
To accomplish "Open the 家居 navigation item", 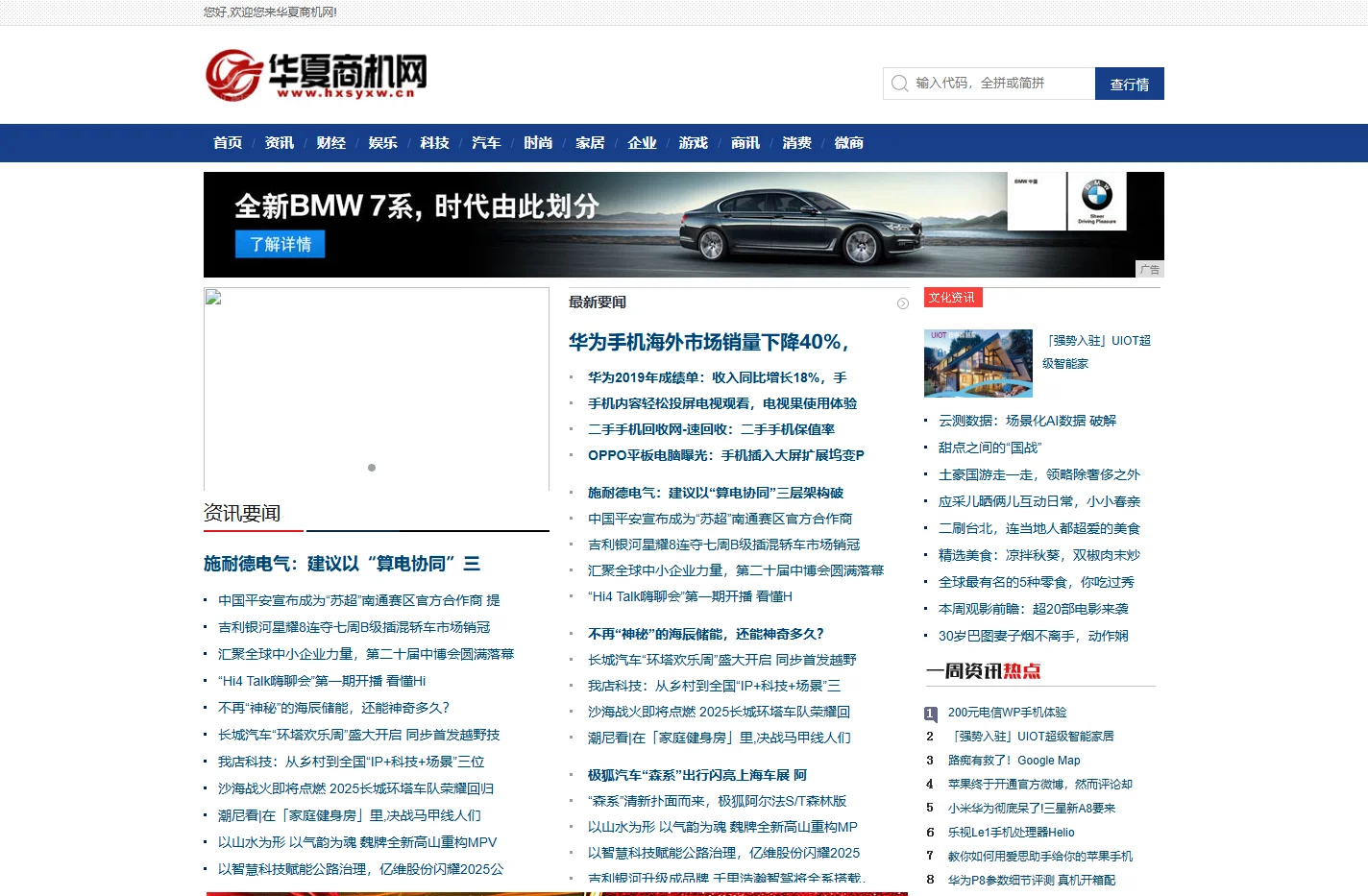I will coord(590,143).
